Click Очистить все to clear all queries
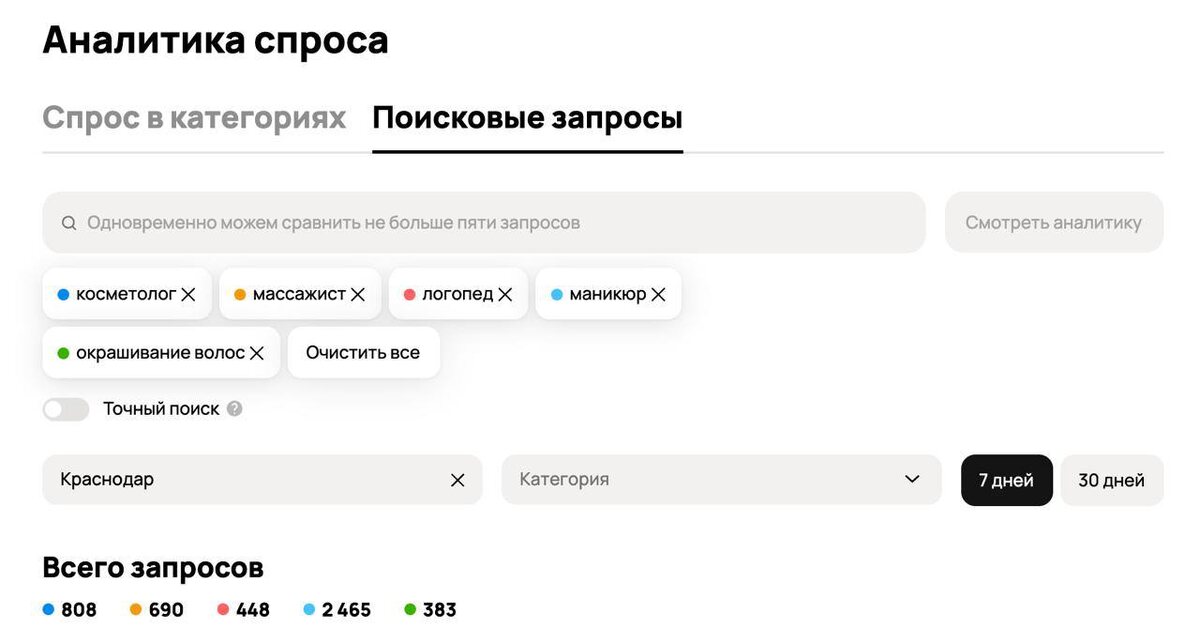 [x=363, y=352]
